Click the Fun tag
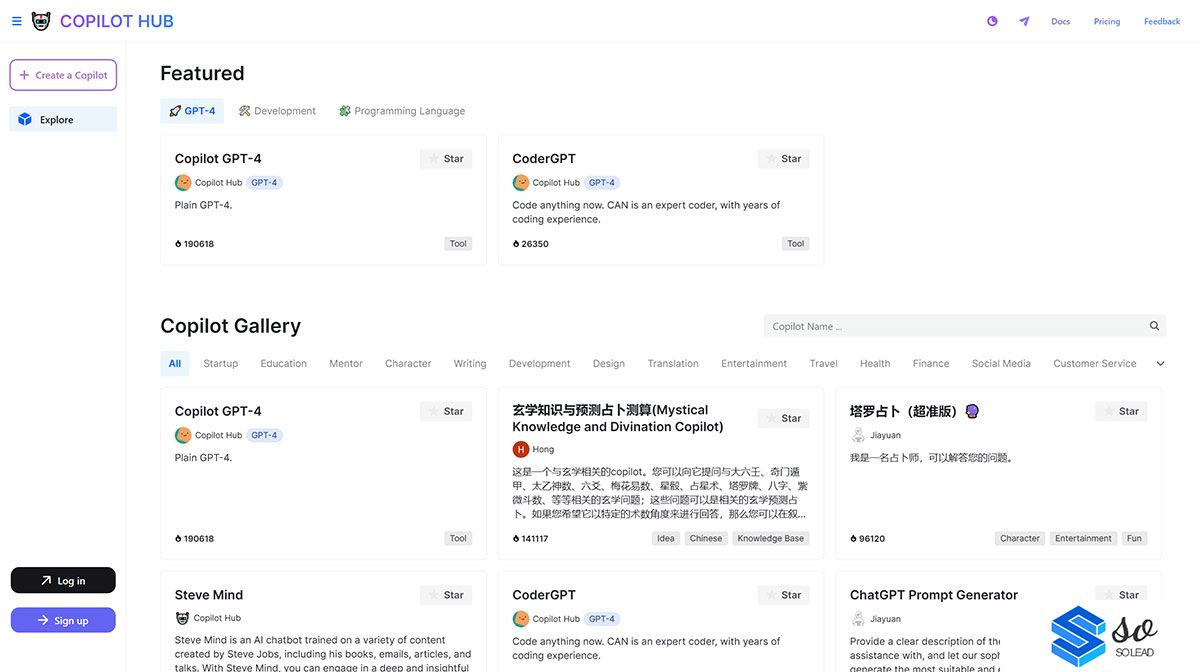1200x672 pixels. 1134,538
